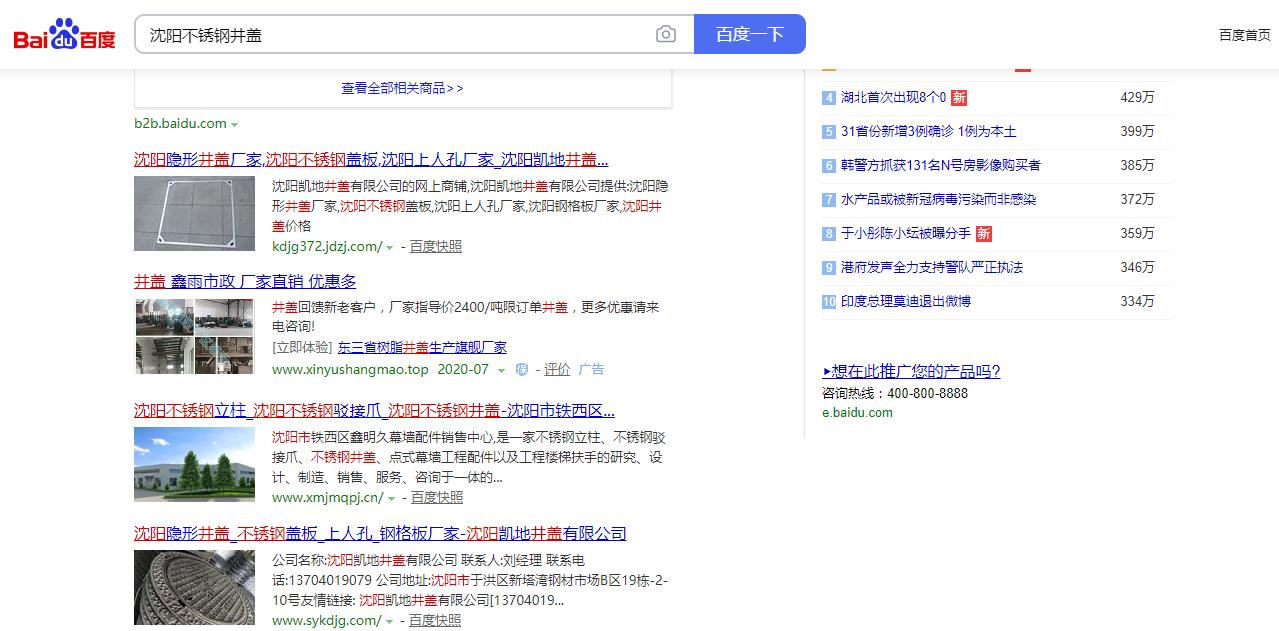Click rank number 7 badge

(828, 200)
